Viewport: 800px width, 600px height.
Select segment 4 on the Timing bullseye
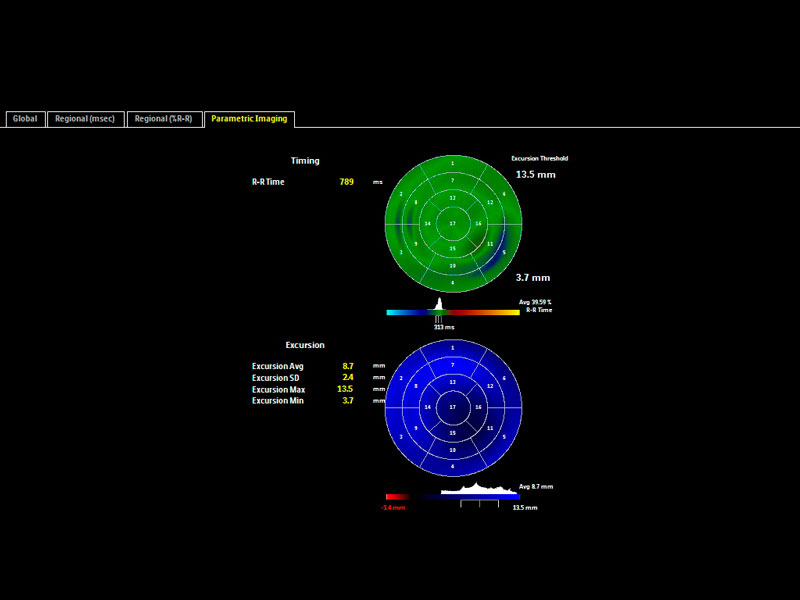[x=453, y=283]
